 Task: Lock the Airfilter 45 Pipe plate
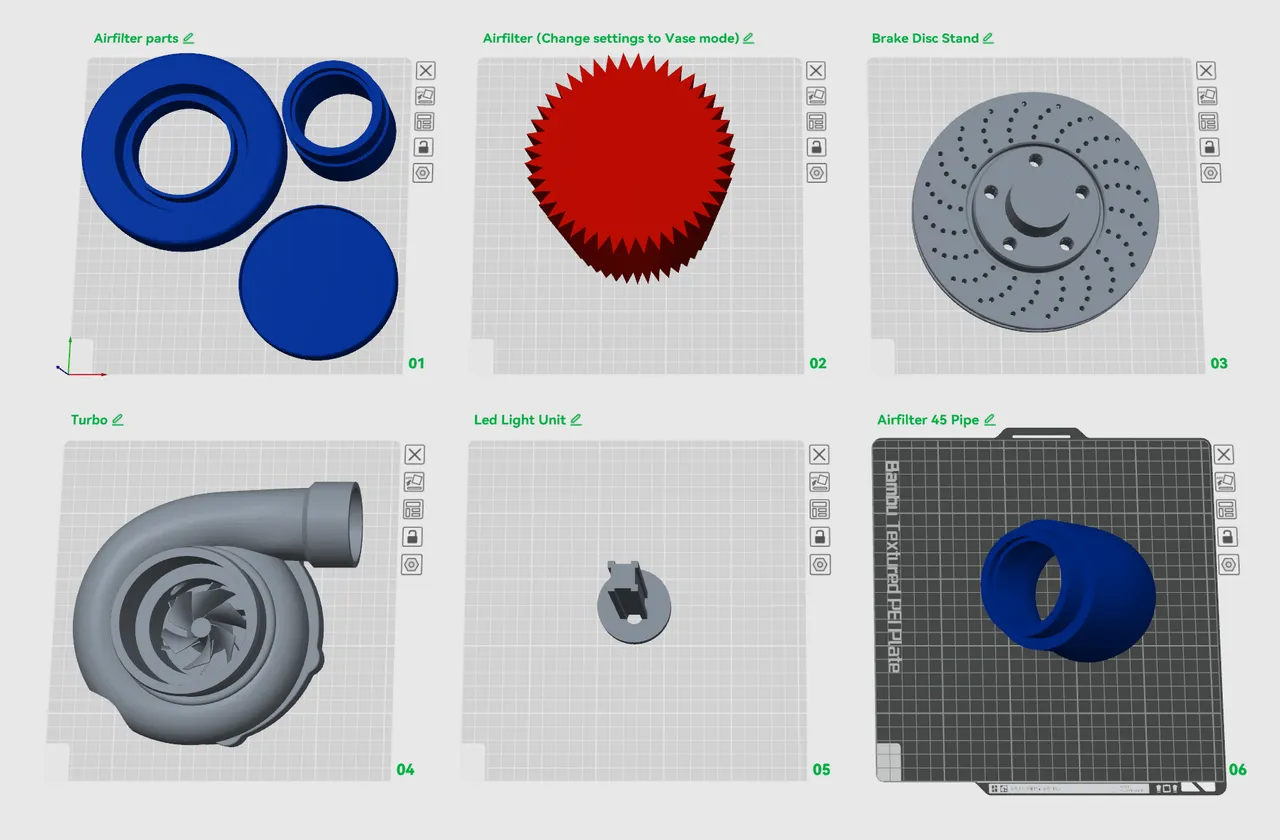pos(1226,537)
